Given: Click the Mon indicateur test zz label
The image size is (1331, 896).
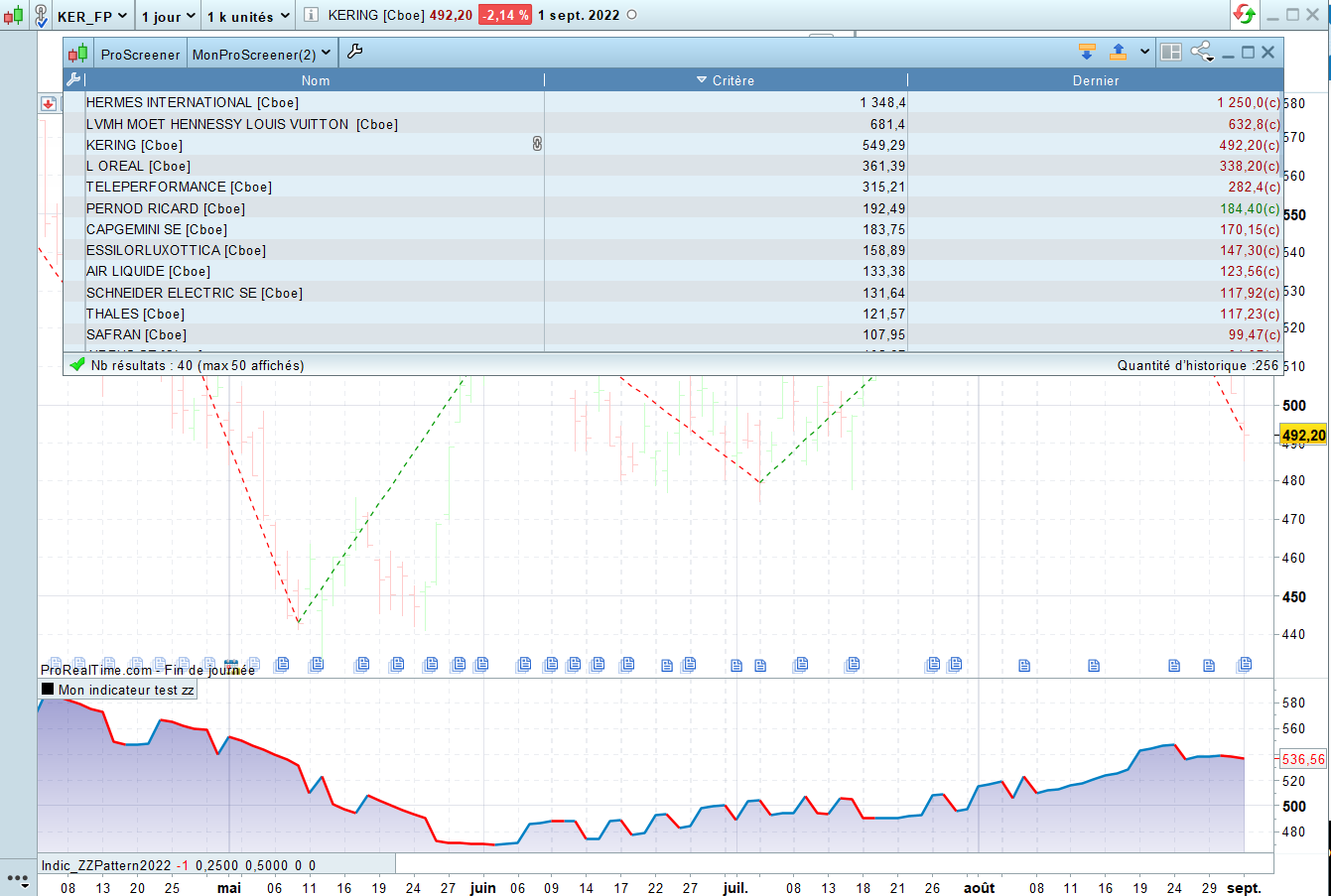Looking at the screenshot, I should pos(125,690).
